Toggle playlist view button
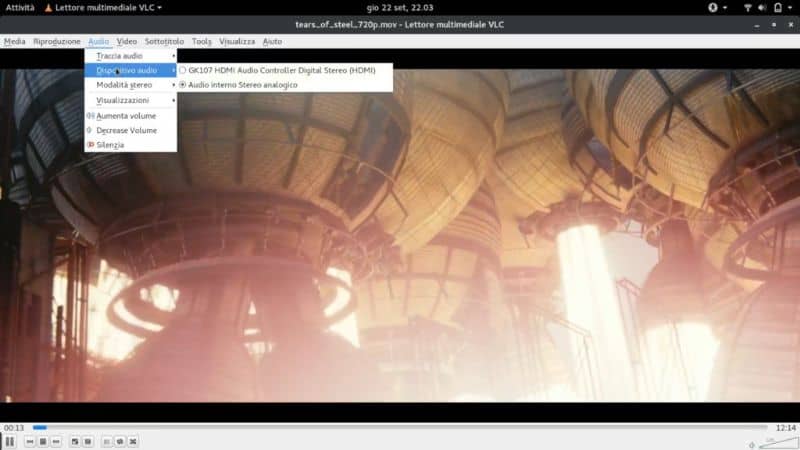 [107, 441]
